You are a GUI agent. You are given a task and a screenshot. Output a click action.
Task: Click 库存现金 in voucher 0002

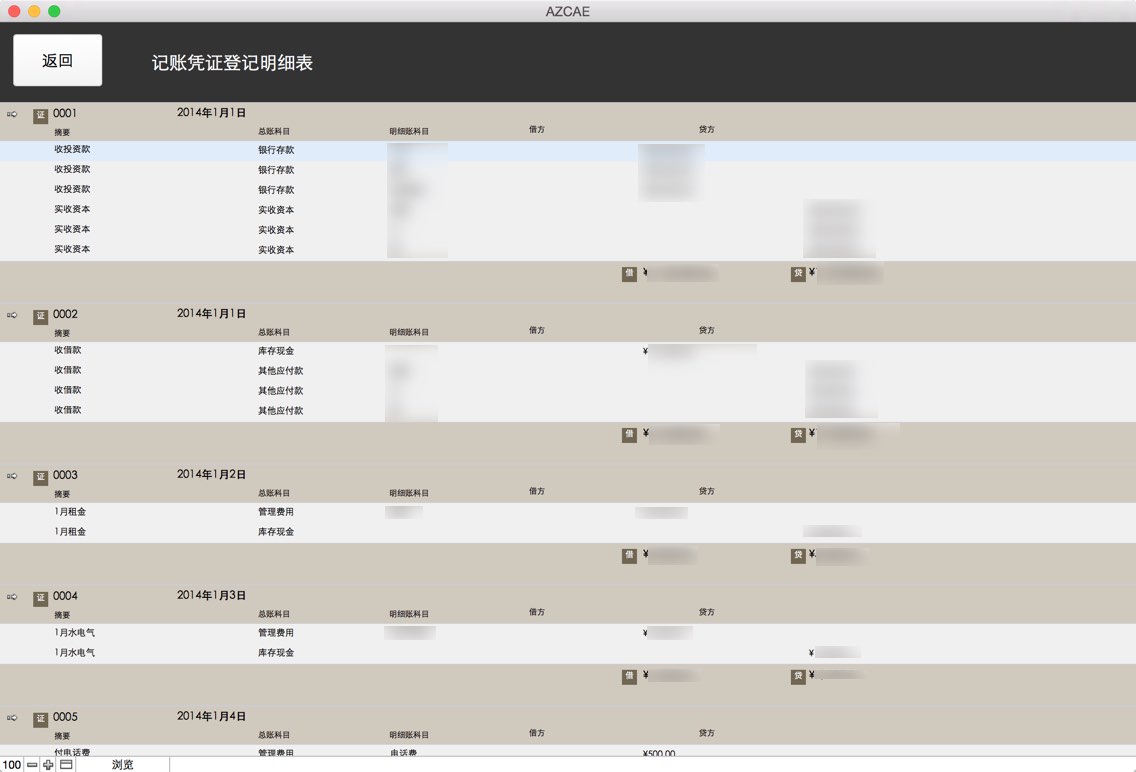point(276,351)
